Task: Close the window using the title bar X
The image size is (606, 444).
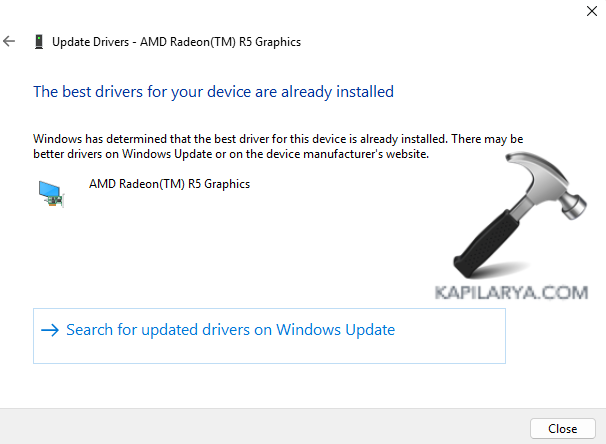Action: (584, 12)
